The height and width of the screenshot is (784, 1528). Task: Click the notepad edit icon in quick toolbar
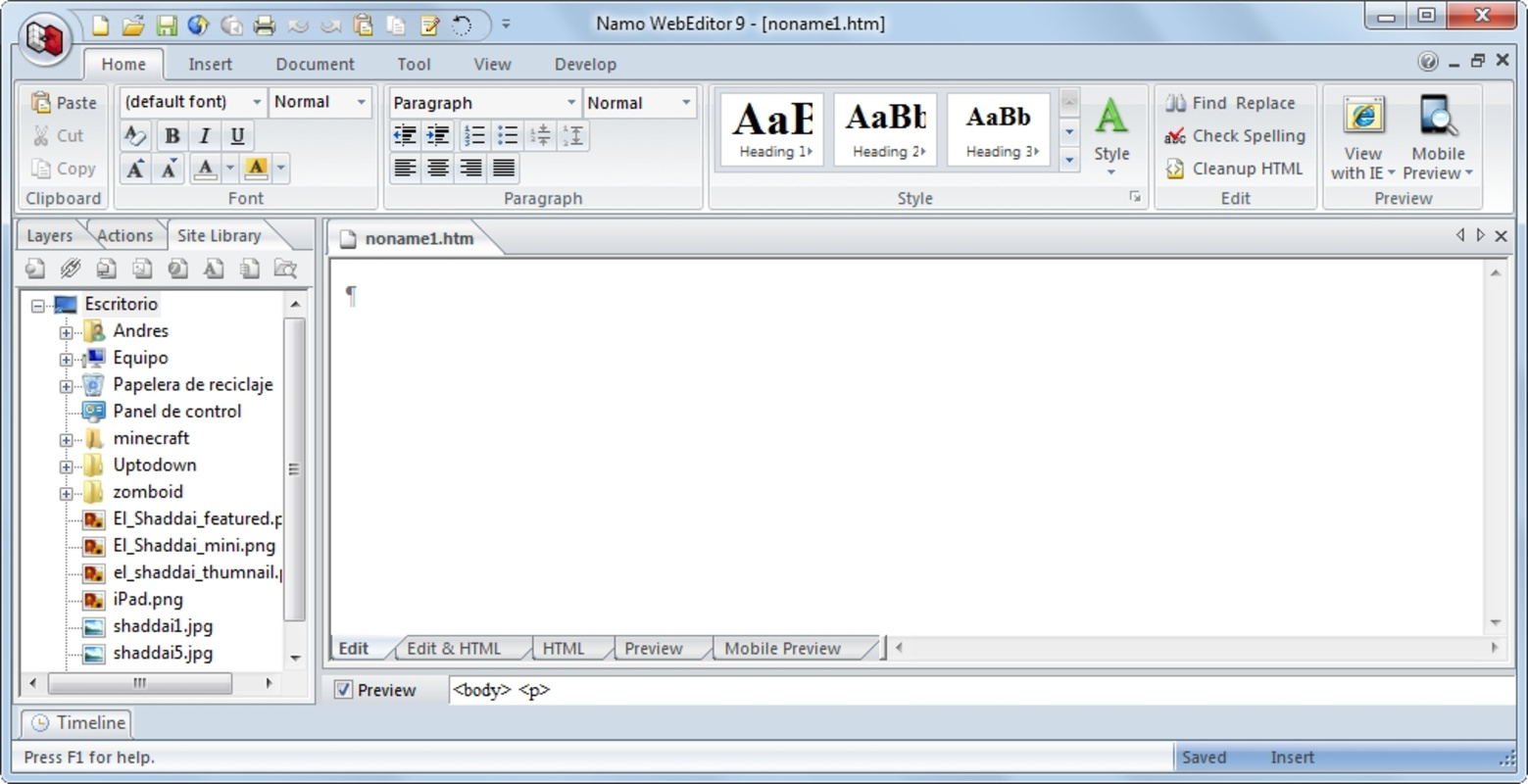tap(429, 25)
